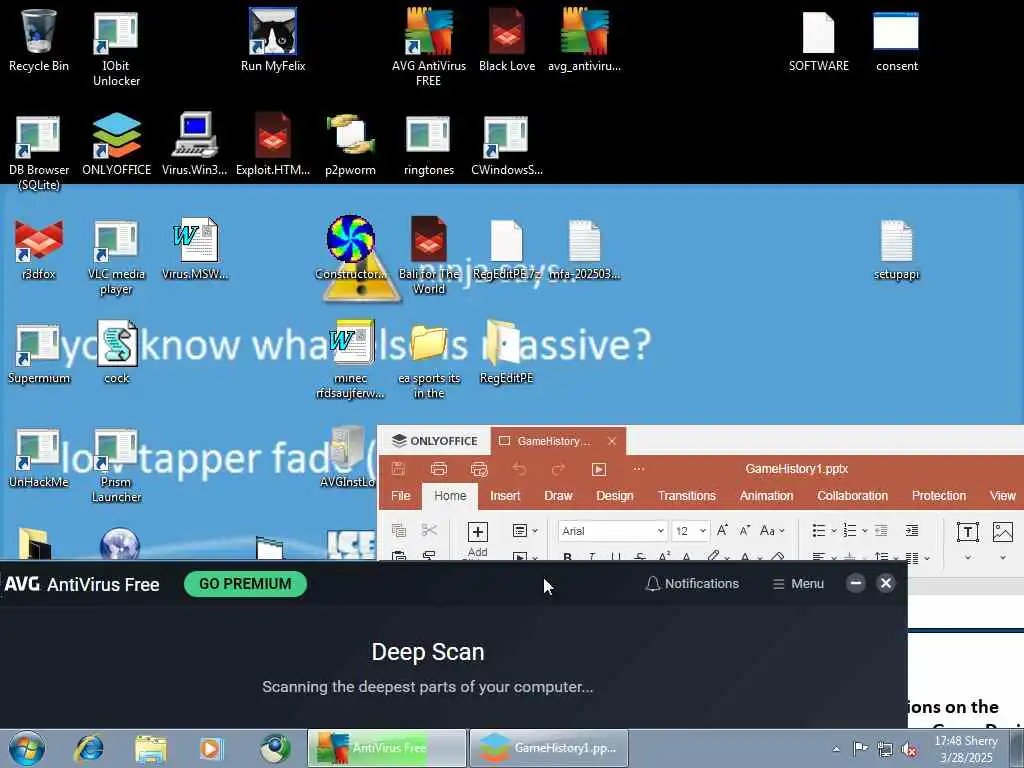
Task: Switch to the Collaboration tab
Action: (x=852, y=496)
